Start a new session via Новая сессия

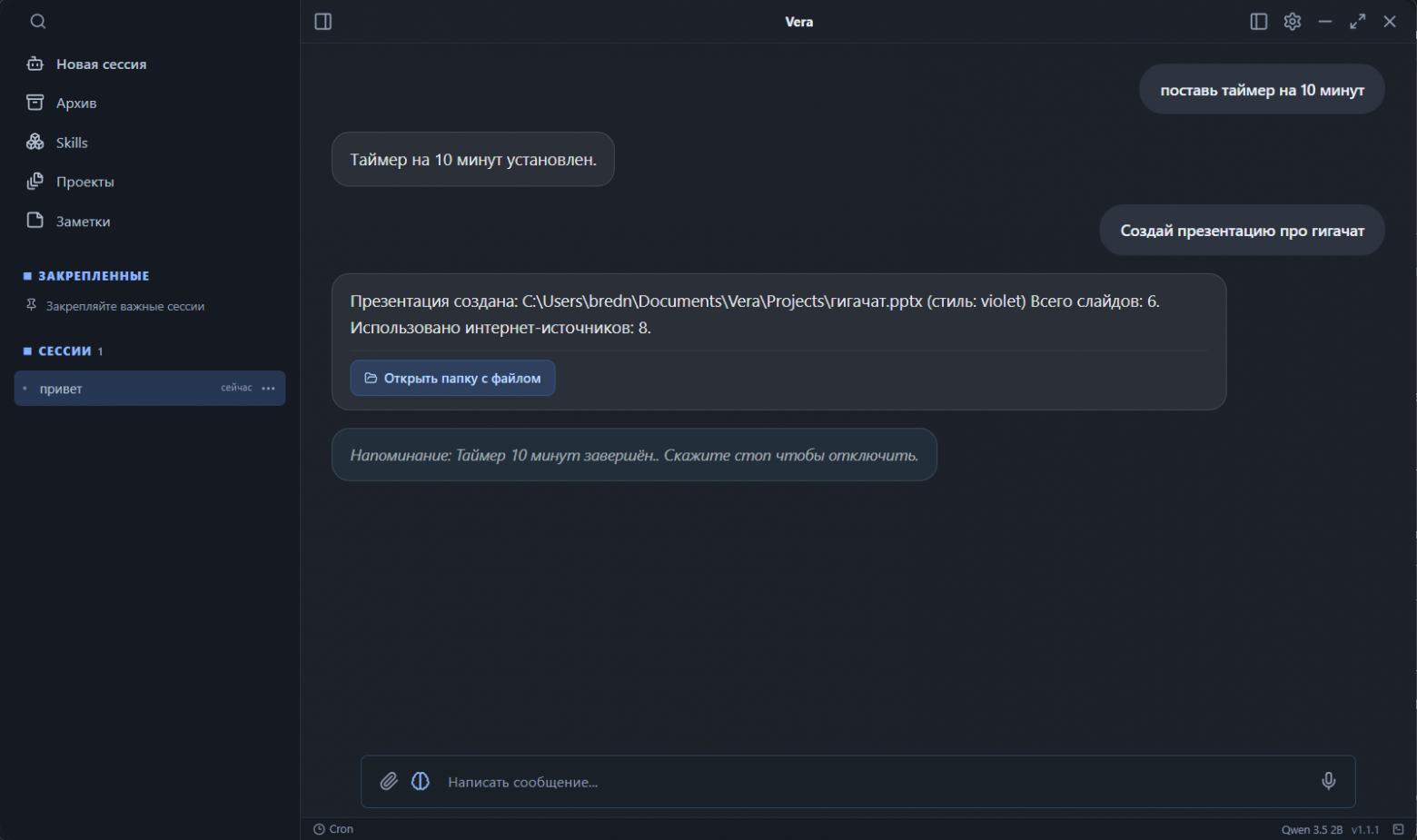(x=86, y=64)
